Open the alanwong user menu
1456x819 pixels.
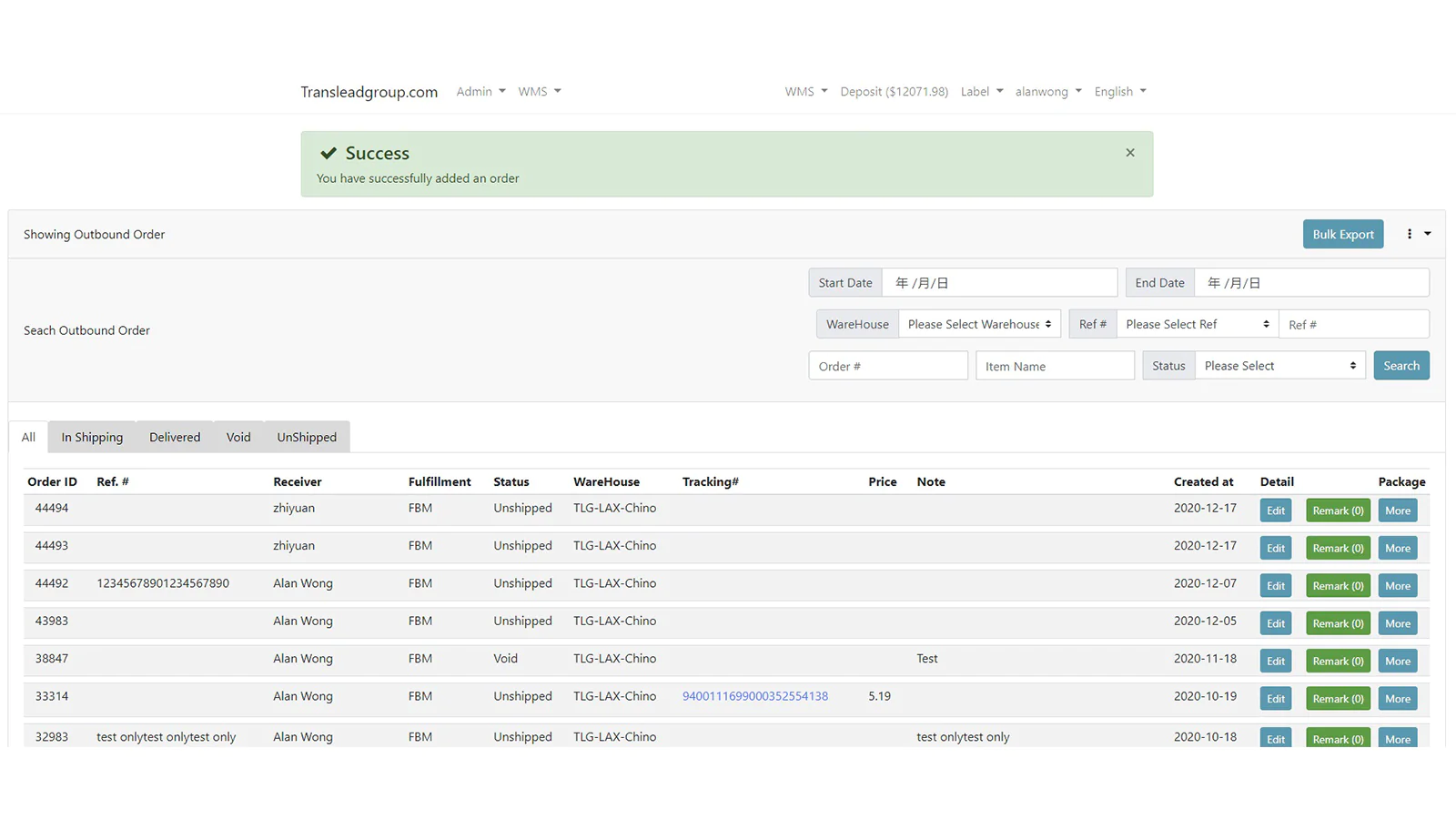tap(1047, 91)
